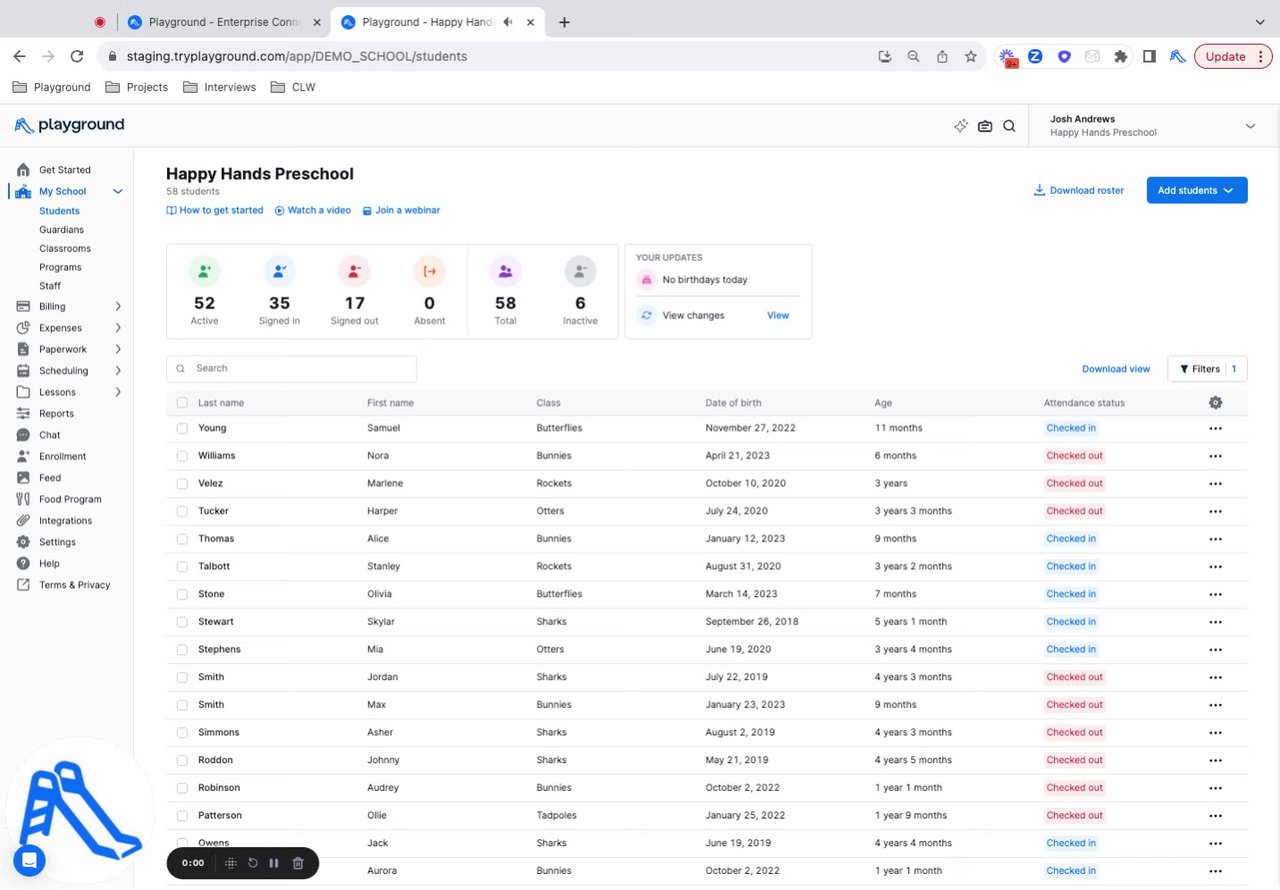This screenshot has height=890, width=1280.
Task: Check the box for Olivia Stone
Action: [182, 594]
